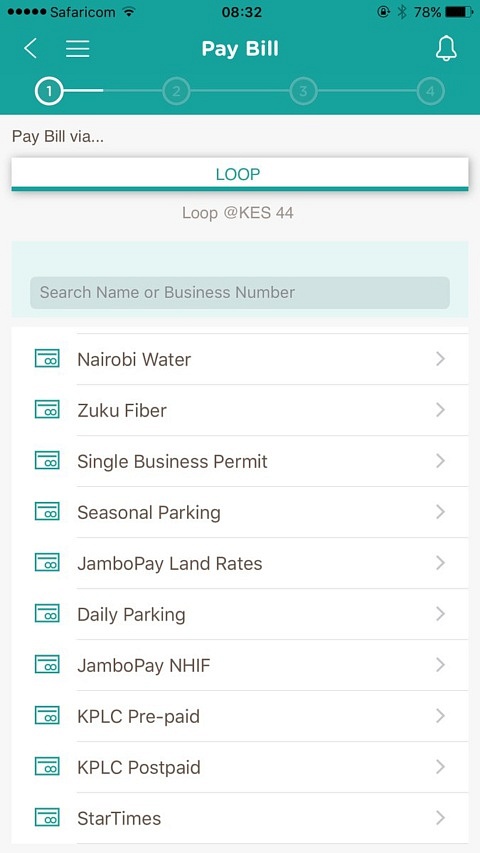Focus the Search Name or Business Number field

coord(239,293)
